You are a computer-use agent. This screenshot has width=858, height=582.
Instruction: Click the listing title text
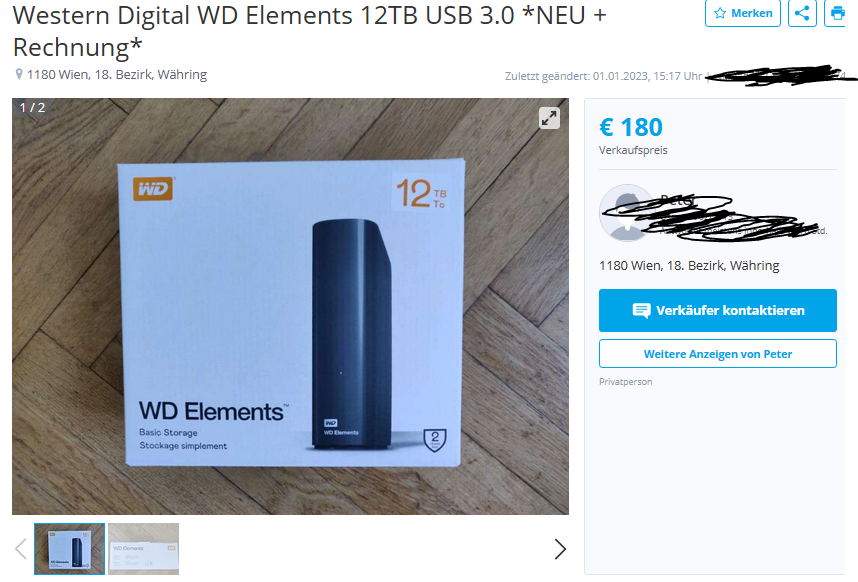[310, 31]
